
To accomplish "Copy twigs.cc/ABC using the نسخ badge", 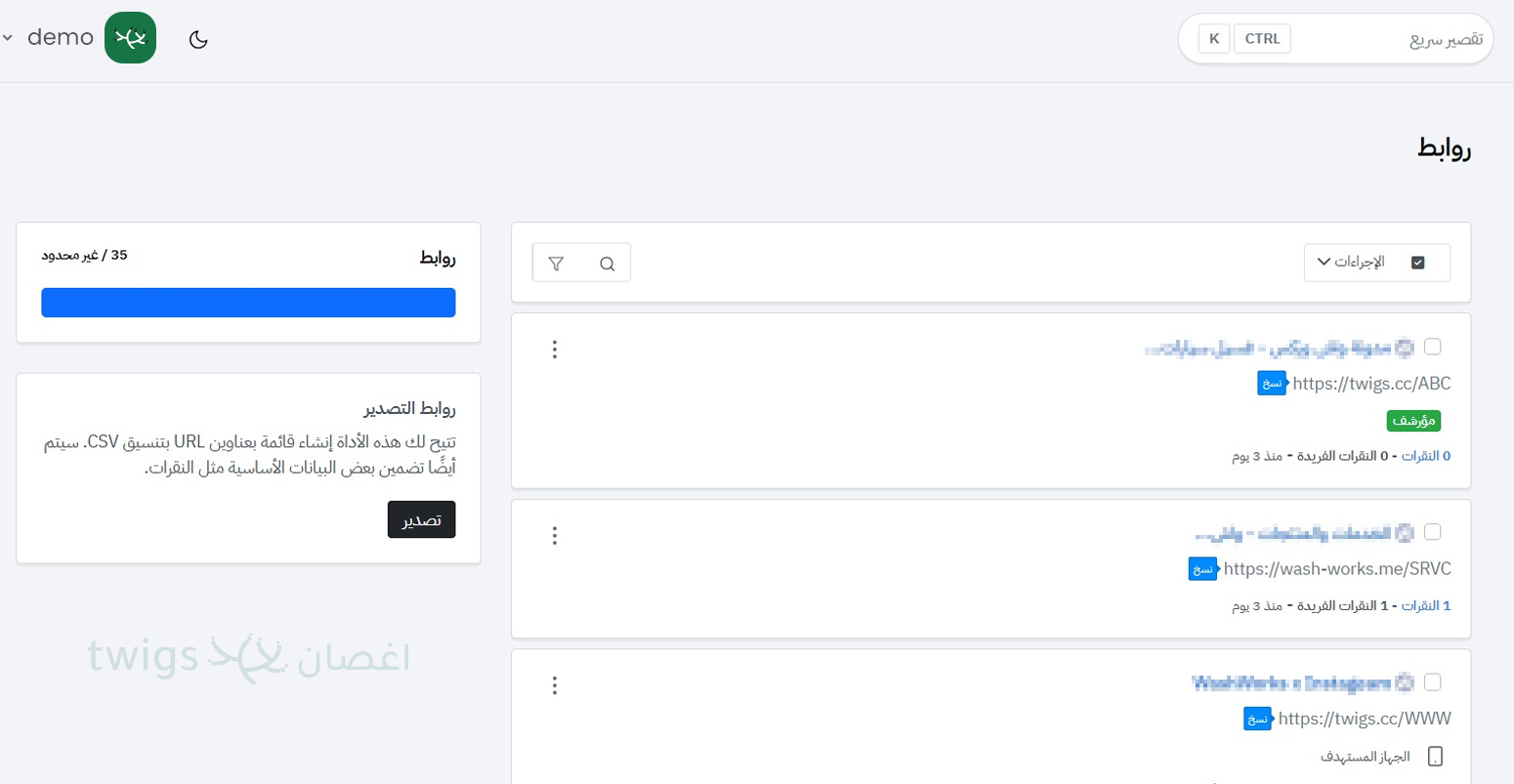I will point(1271,384).
